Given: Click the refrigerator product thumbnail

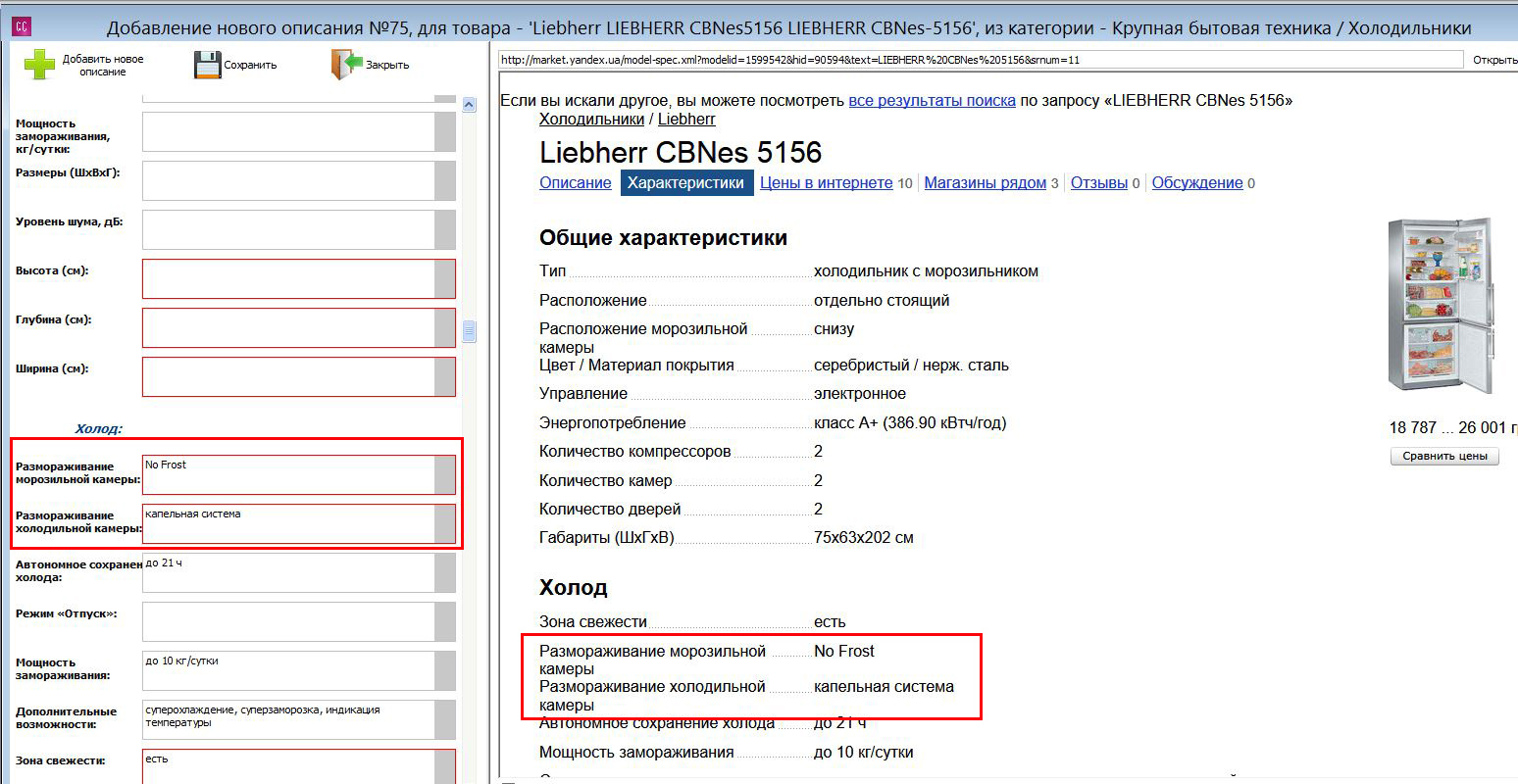Looking at the screenshot, I should [x=1440, y=306].
